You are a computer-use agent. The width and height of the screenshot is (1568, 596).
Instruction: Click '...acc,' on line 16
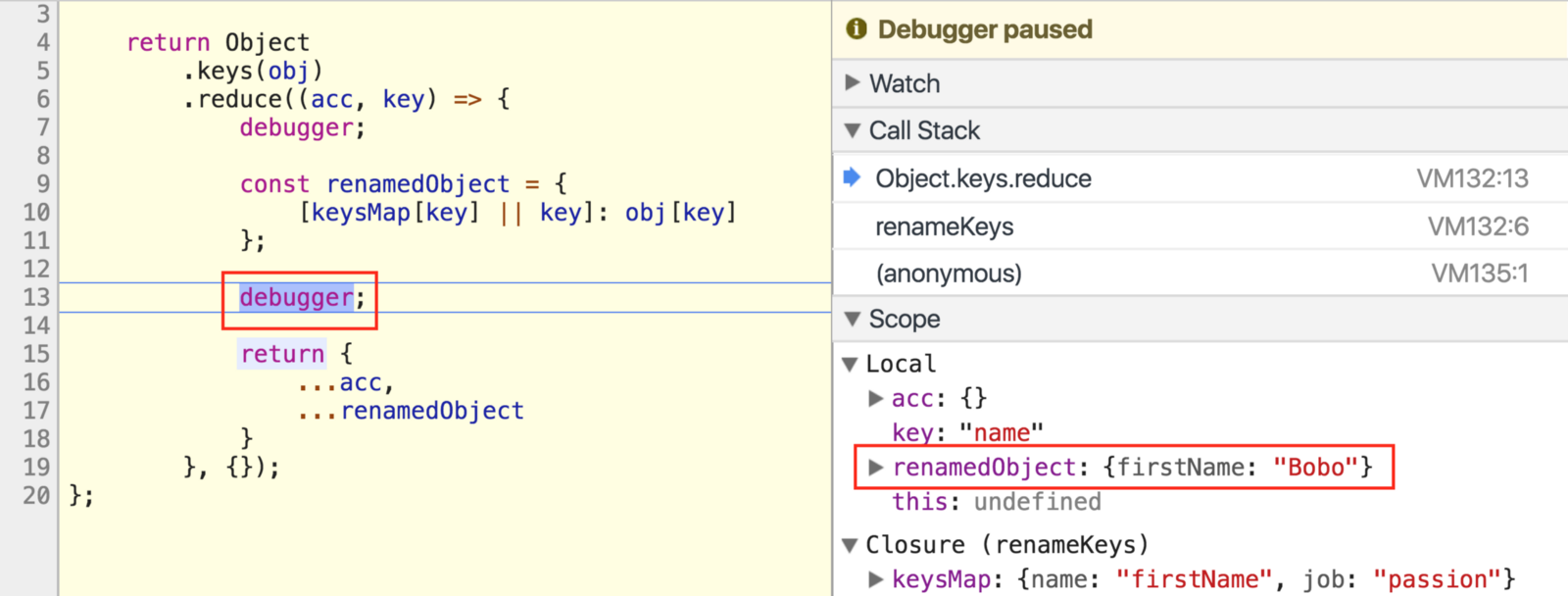click(x=346, y=382)
